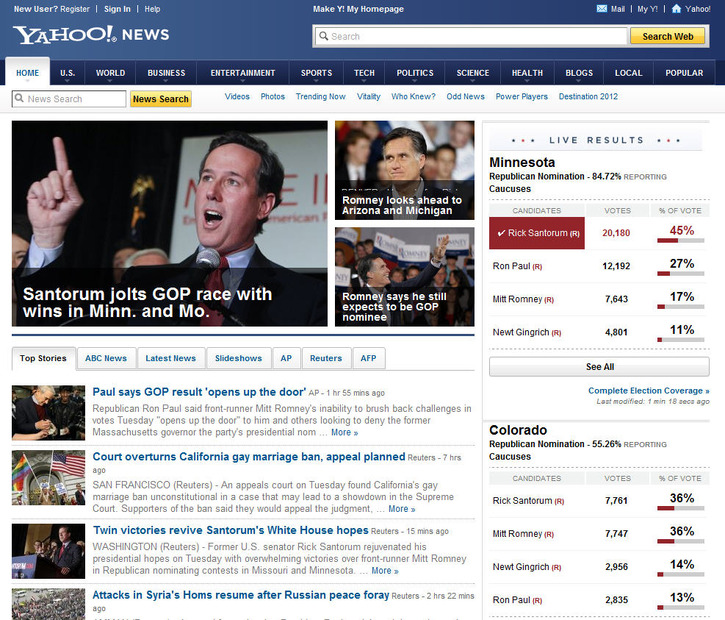Click the magnifier icon in web search box

click(324, 36)
